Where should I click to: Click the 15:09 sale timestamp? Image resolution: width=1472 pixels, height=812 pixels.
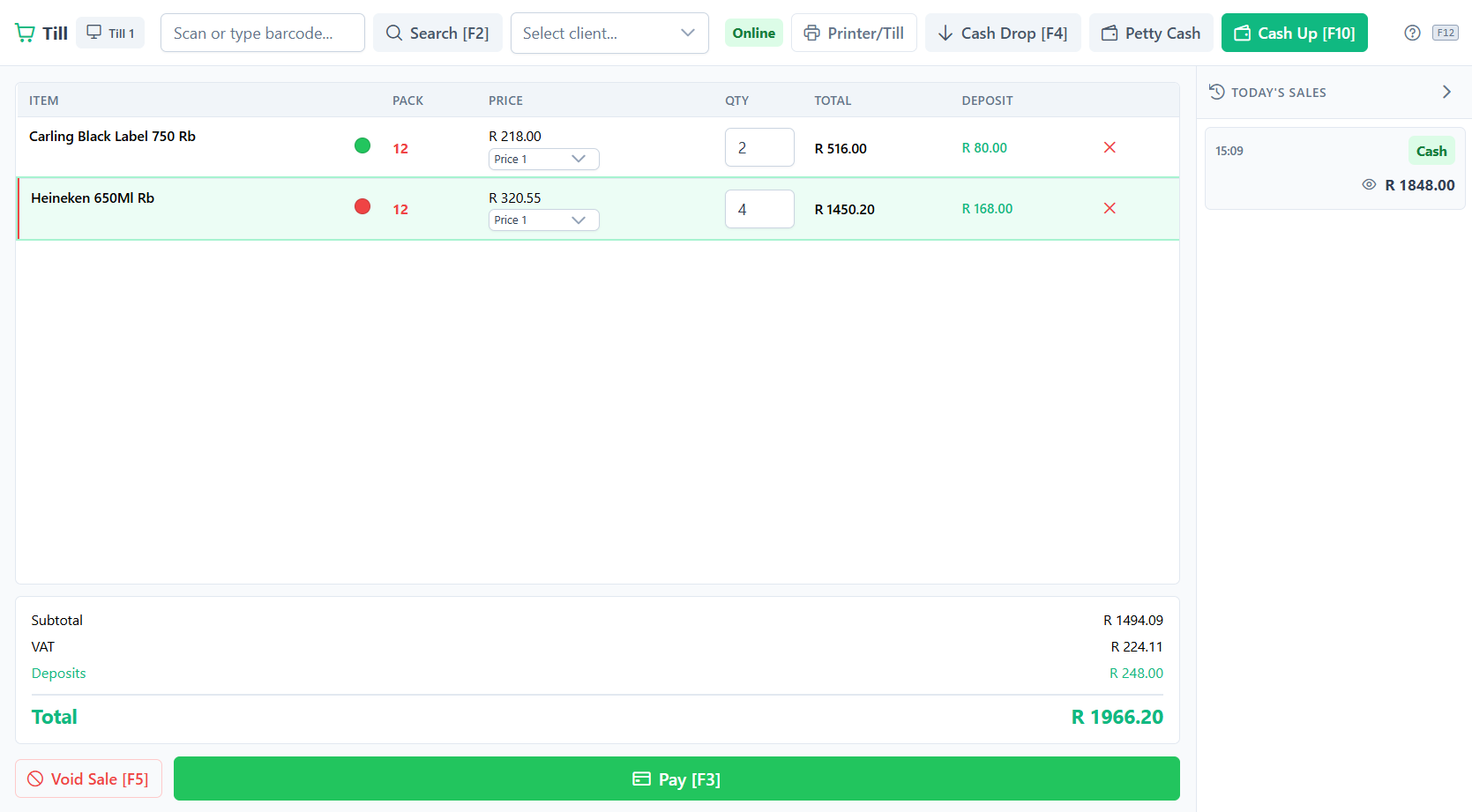pyautogui.click(x=1229, y=151)
